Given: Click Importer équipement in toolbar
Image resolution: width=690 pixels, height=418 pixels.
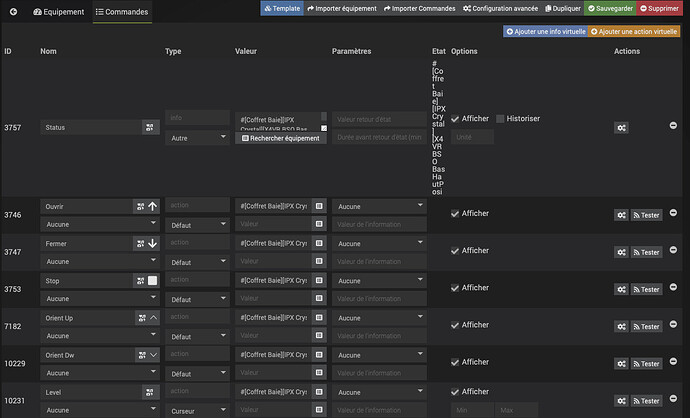Looking at the screenshot, I should tap(342, 8).
